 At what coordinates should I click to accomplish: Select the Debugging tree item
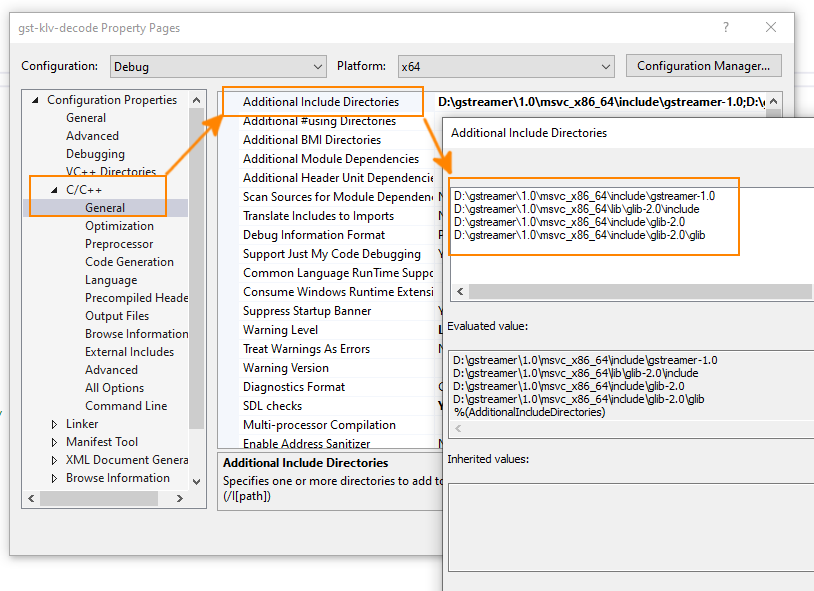[95, 154]
